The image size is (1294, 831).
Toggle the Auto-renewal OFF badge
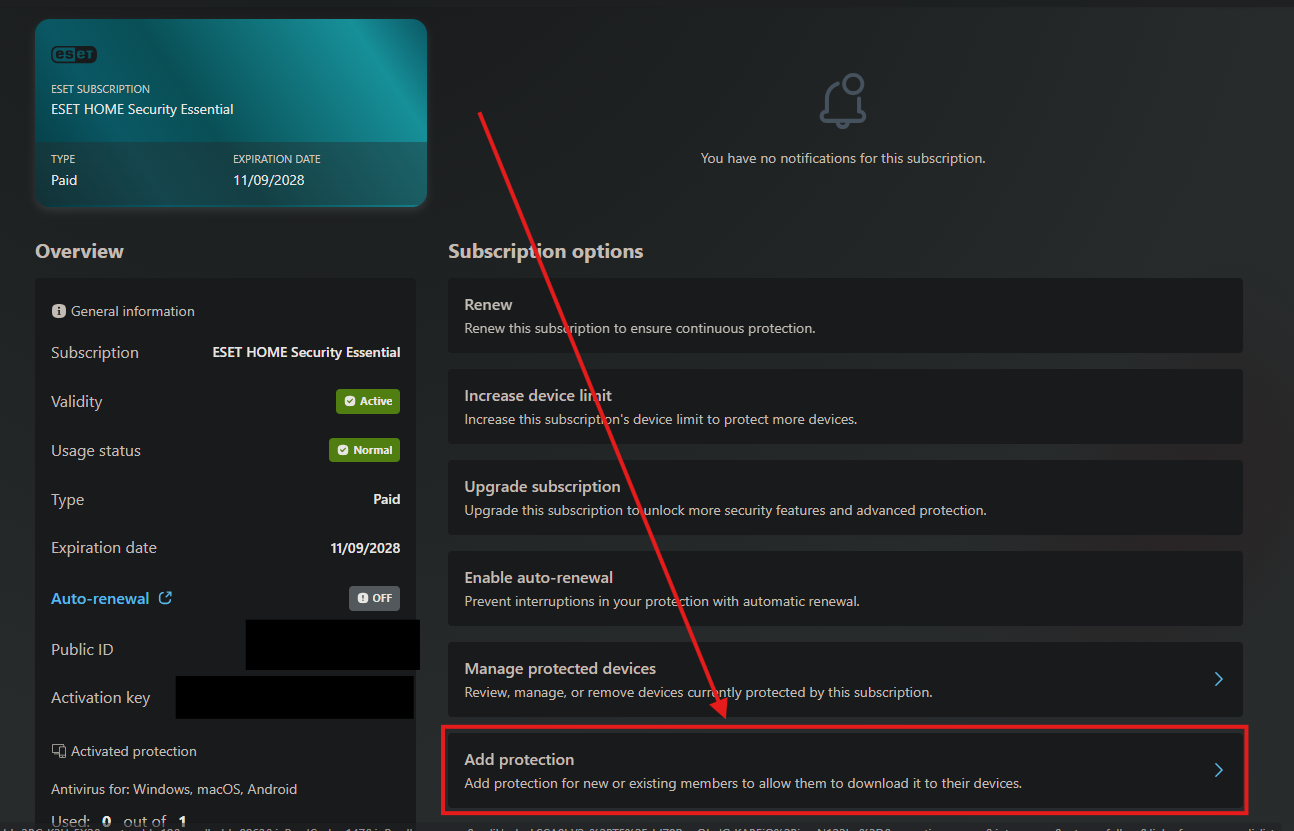click(x=374, y=598)
